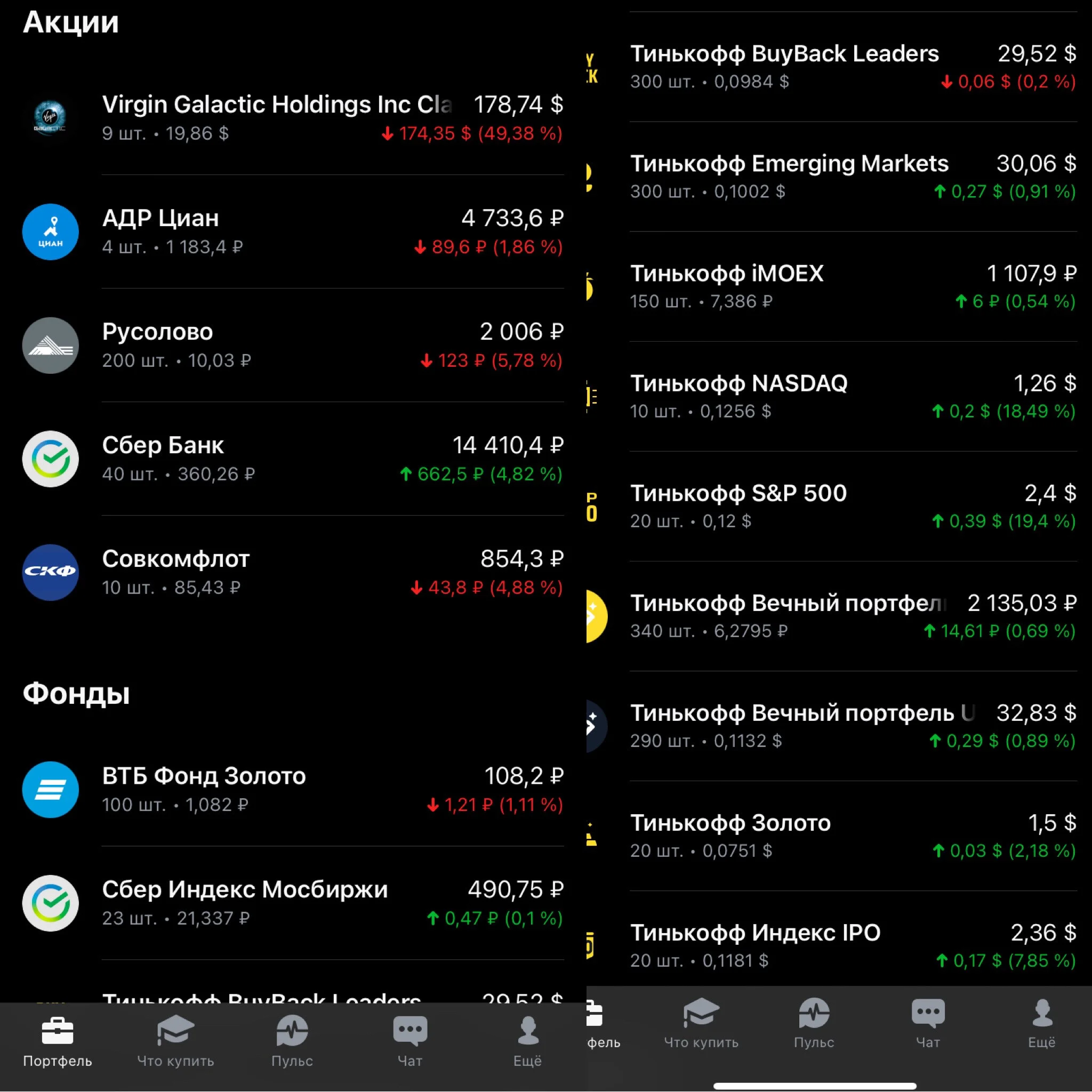Tap the 340 шт. 6,2795 ₽ quantity line
Image resolution: width=1092 pixels, height=1092 pixels.
709,631
